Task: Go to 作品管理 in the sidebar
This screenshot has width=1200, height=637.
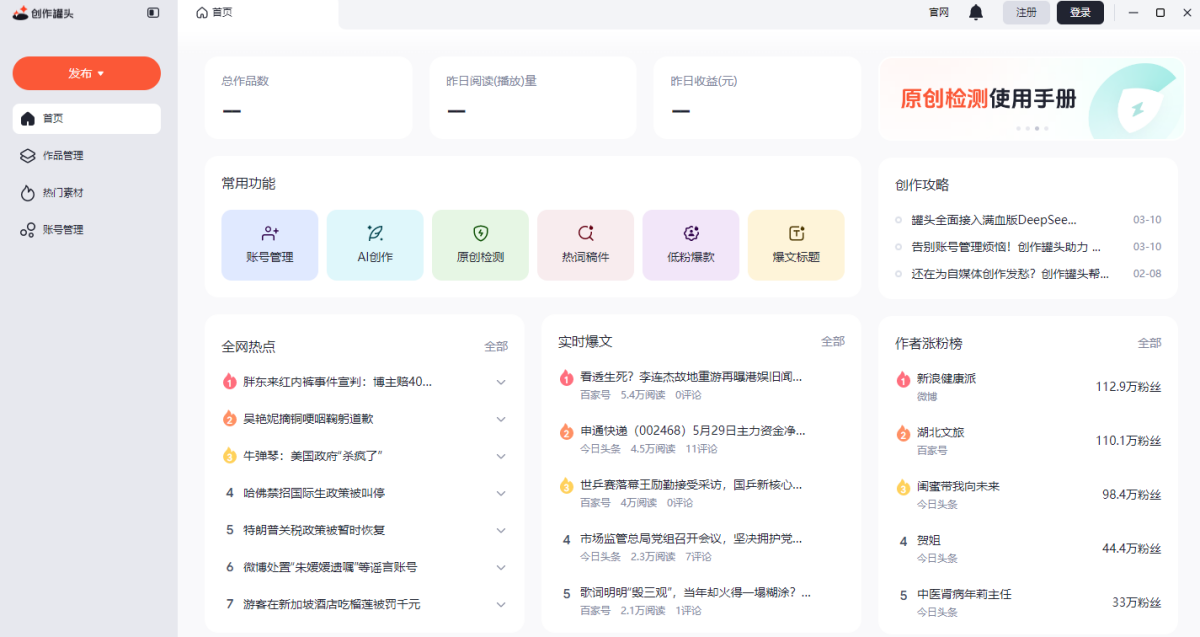Action: [x=63, y=156]
